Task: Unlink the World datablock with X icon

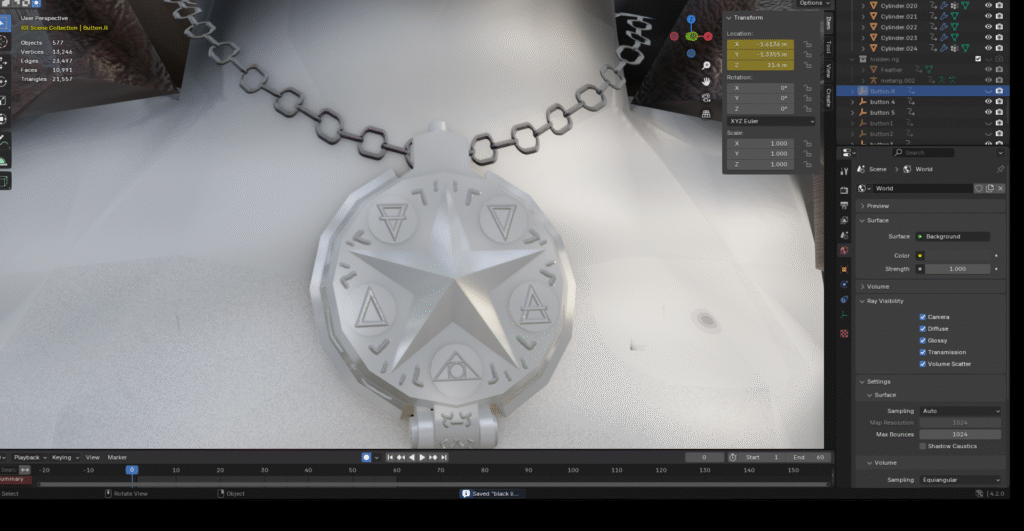Action: tap(999, 188)
